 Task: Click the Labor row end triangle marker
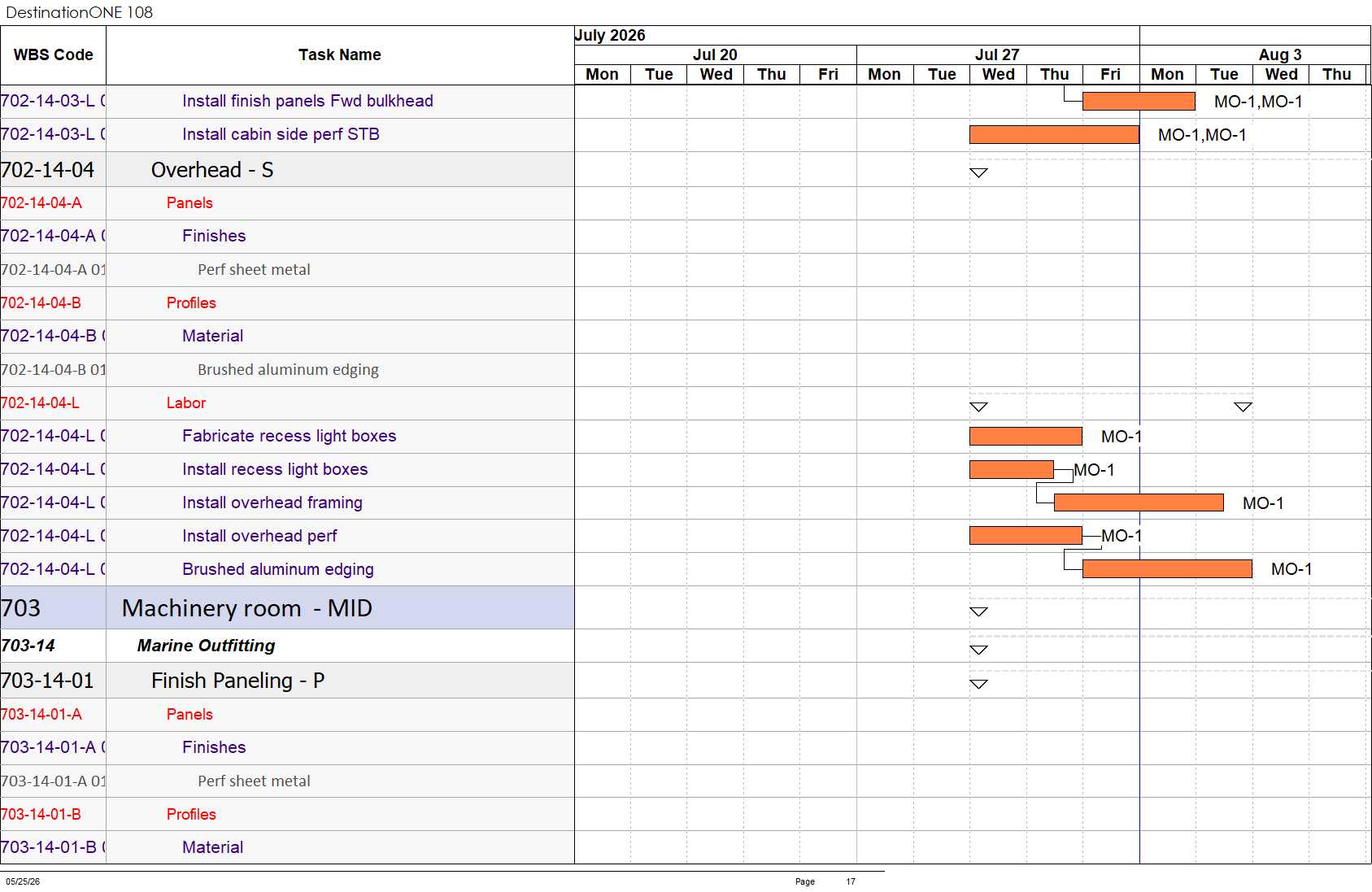[x=1243, y=407]
